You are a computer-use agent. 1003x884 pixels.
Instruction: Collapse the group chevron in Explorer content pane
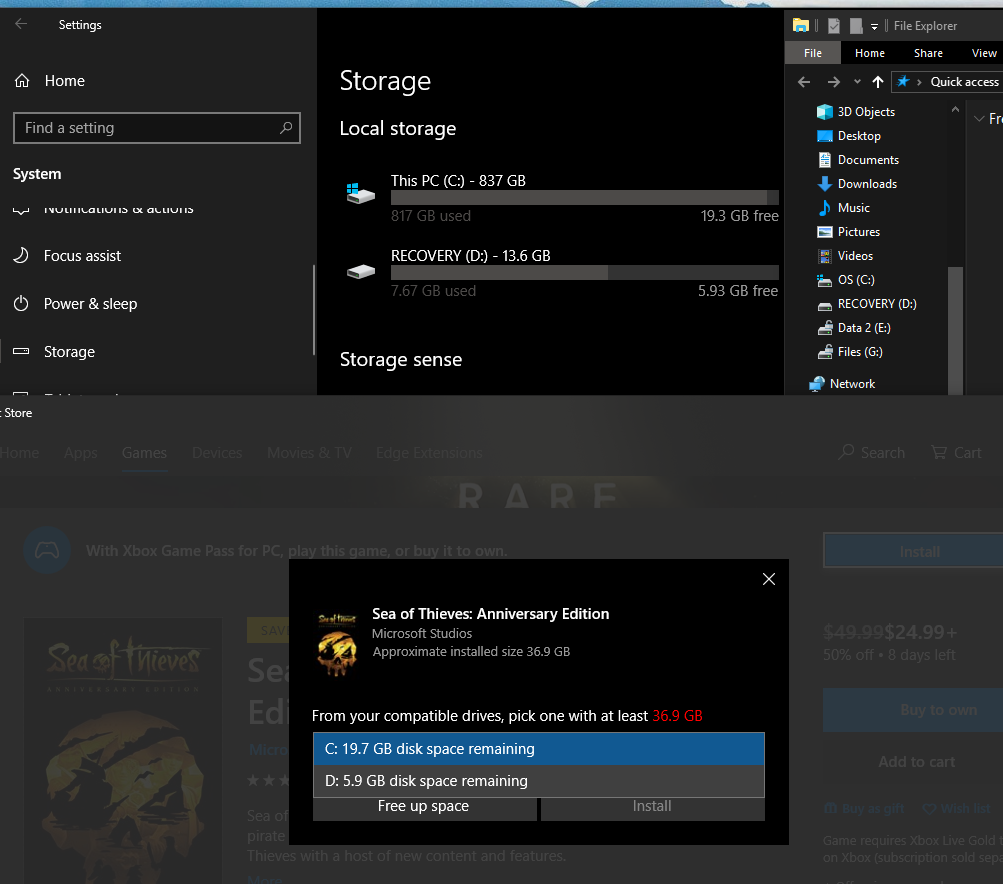(x=979, y=118)
